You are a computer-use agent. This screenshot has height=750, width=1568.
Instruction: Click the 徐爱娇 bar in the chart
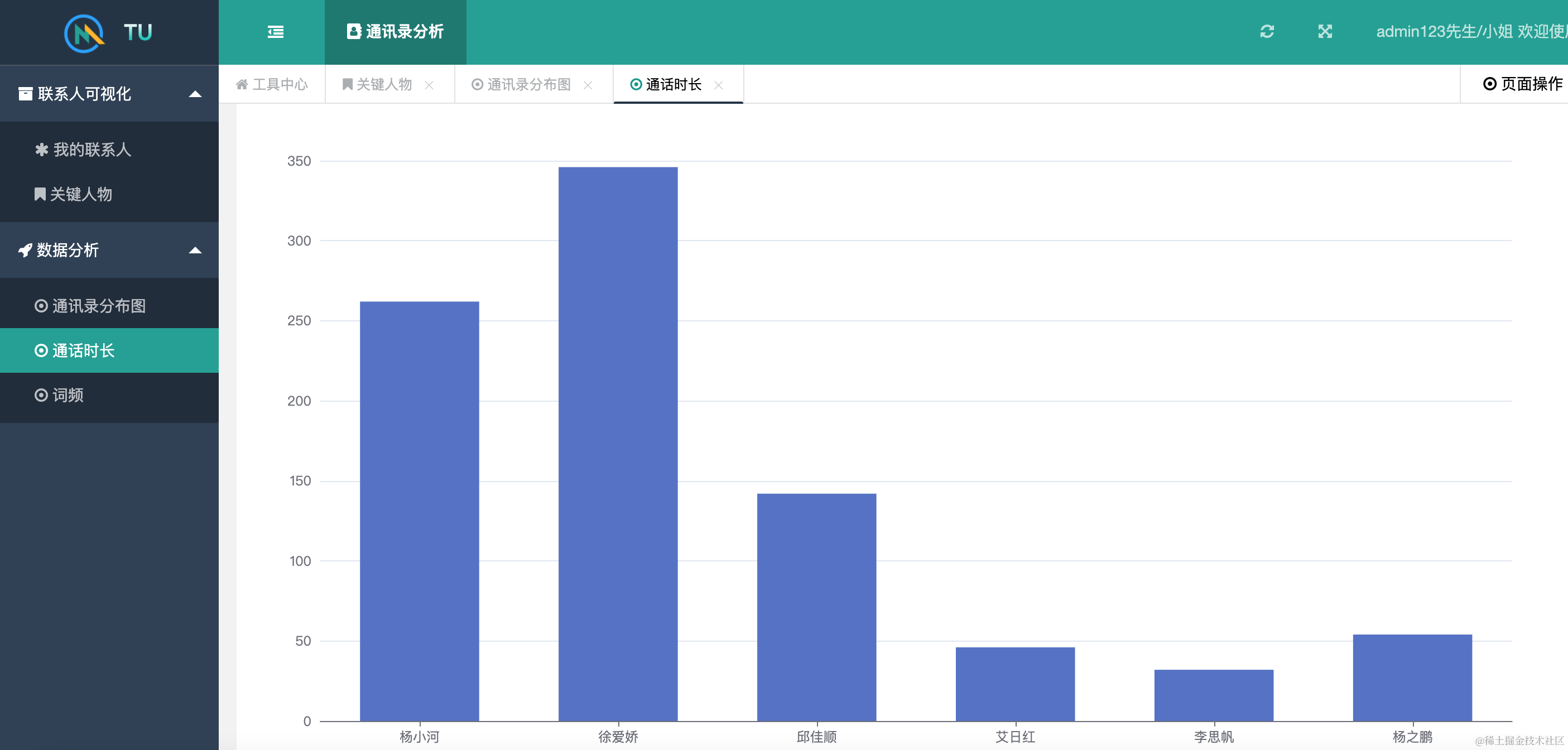618,444
